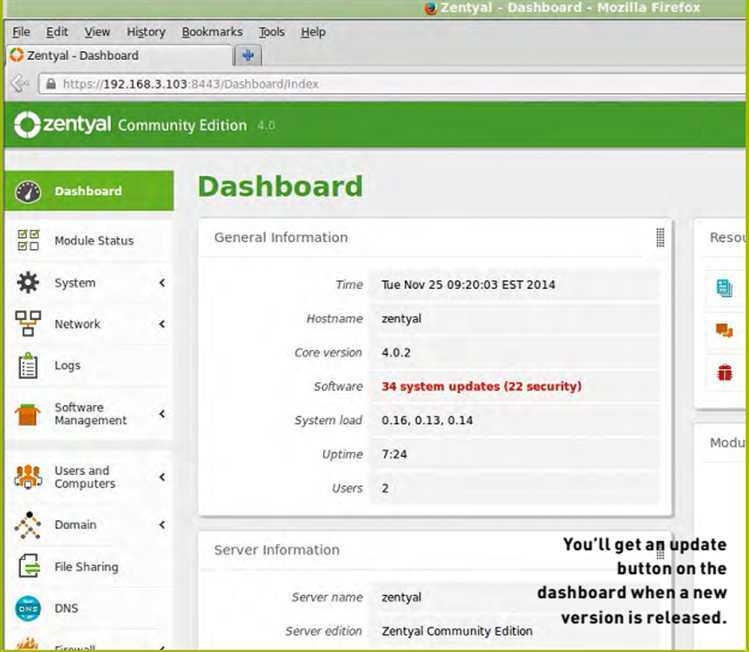
Task: Click the Community Edition header text
Action: click(x=182, y=125)
